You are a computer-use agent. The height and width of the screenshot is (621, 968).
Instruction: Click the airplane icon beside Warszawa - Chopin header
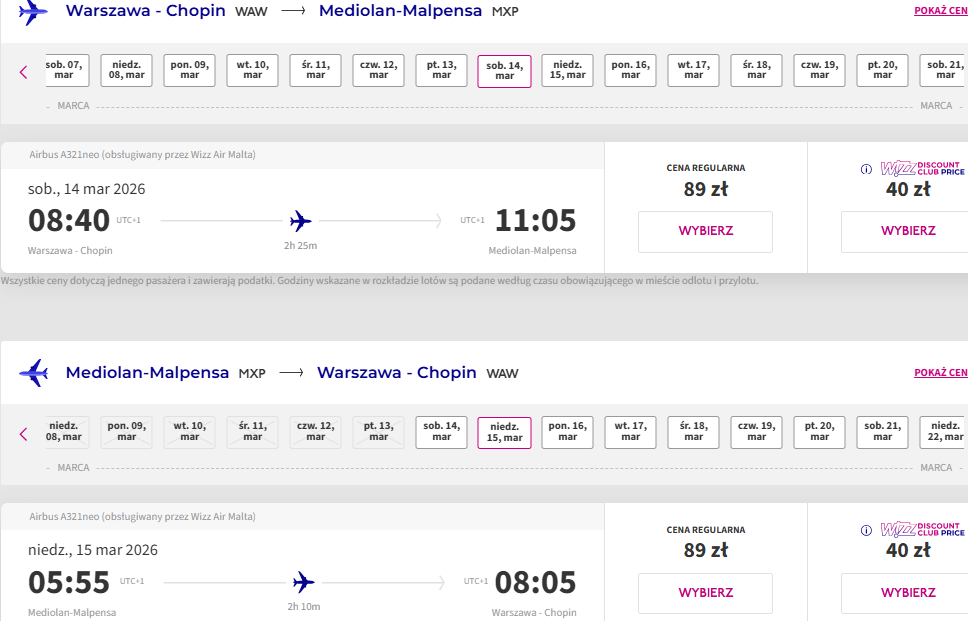coord(33,12)
